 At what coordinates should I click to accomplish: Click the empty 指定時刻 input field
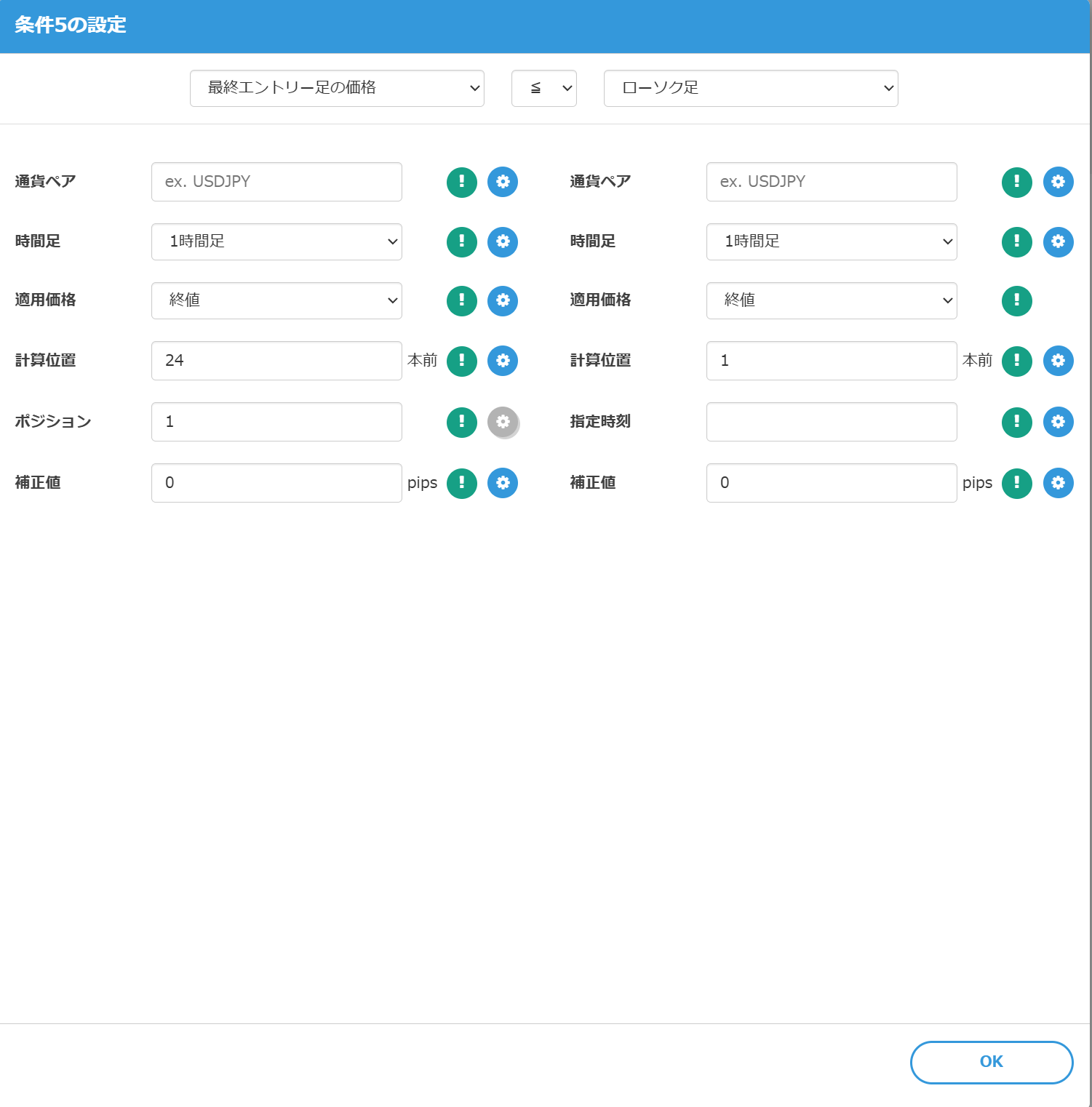[x=831, y=422]
